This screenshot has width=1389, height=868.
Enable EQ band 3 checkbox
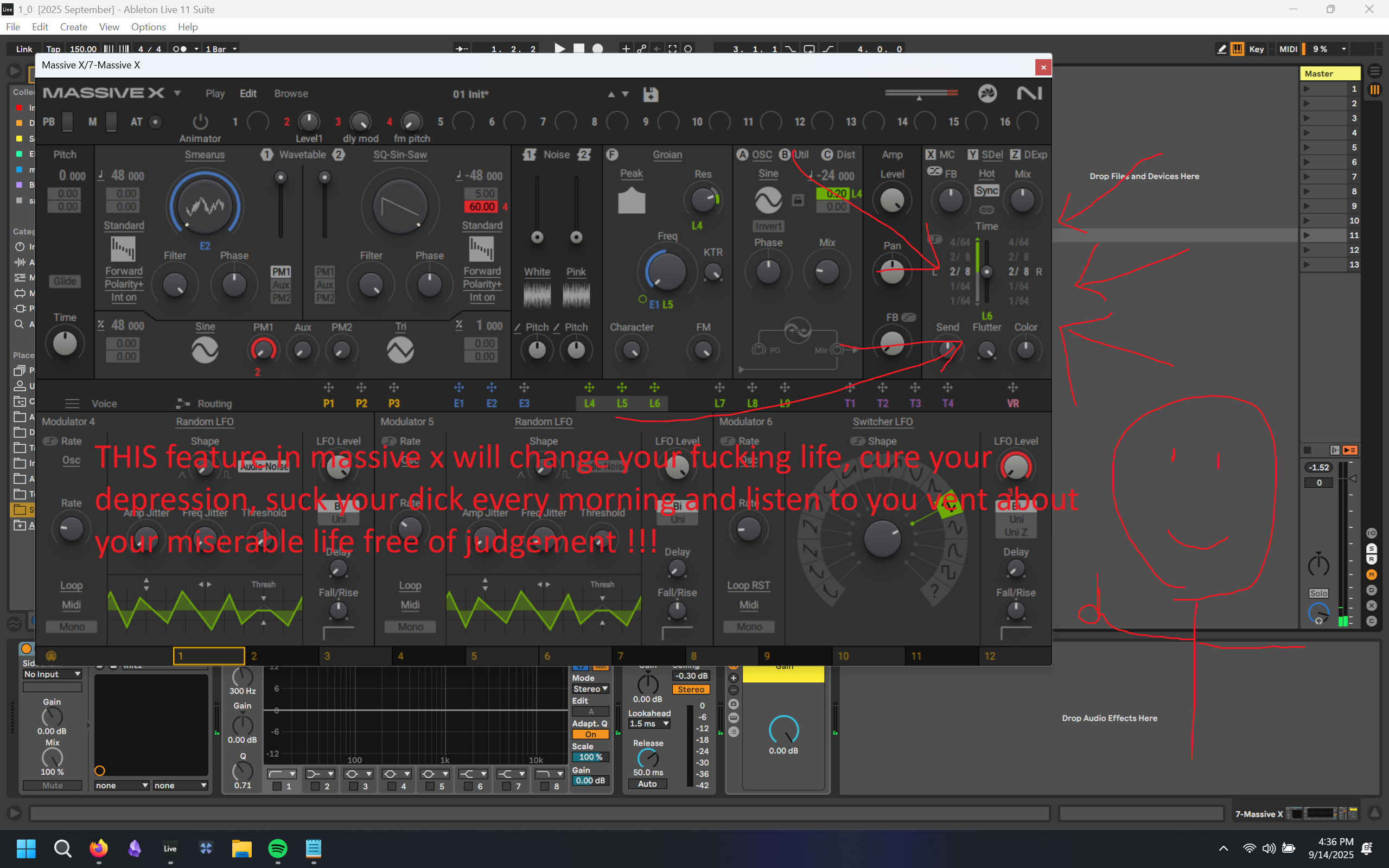point(354,787)
